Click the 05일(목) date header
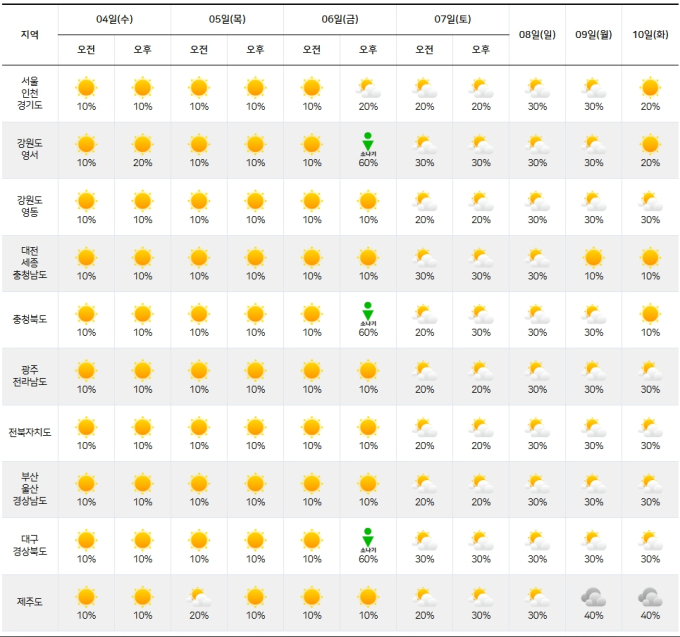This screenshot has width=680, height=637. pyautogui.click(x=227, y=19)
